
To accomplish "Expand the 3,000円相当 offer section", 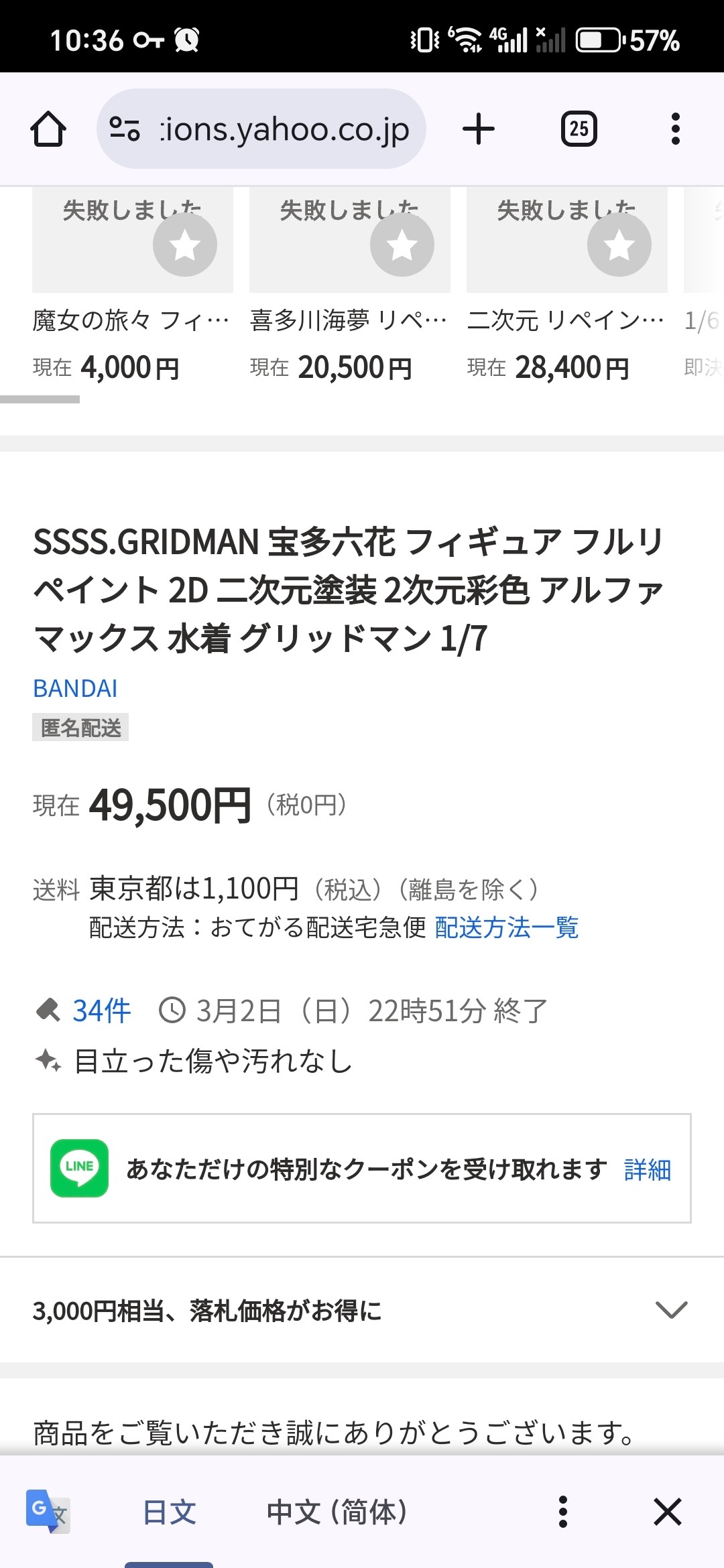I will click(672, 1309).
